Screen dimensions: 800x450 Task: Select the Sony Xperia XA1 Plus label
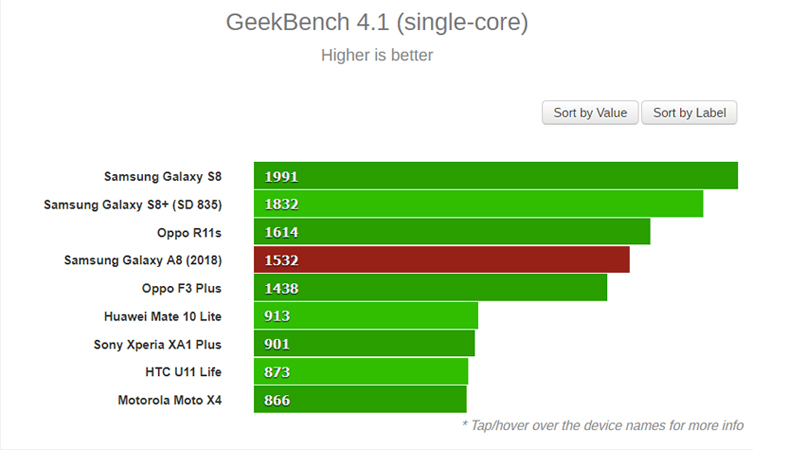click(157, 344)
